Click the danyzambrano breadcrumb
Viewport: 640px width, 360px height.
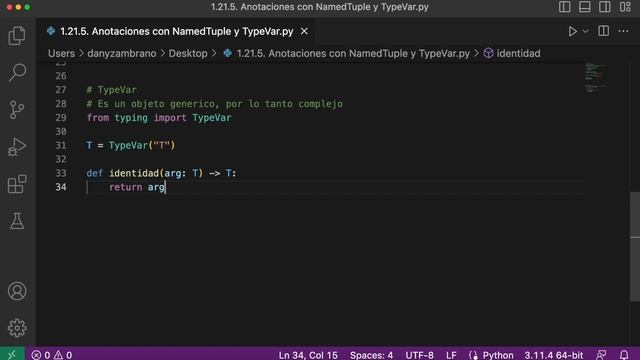[x=122, y=53]
